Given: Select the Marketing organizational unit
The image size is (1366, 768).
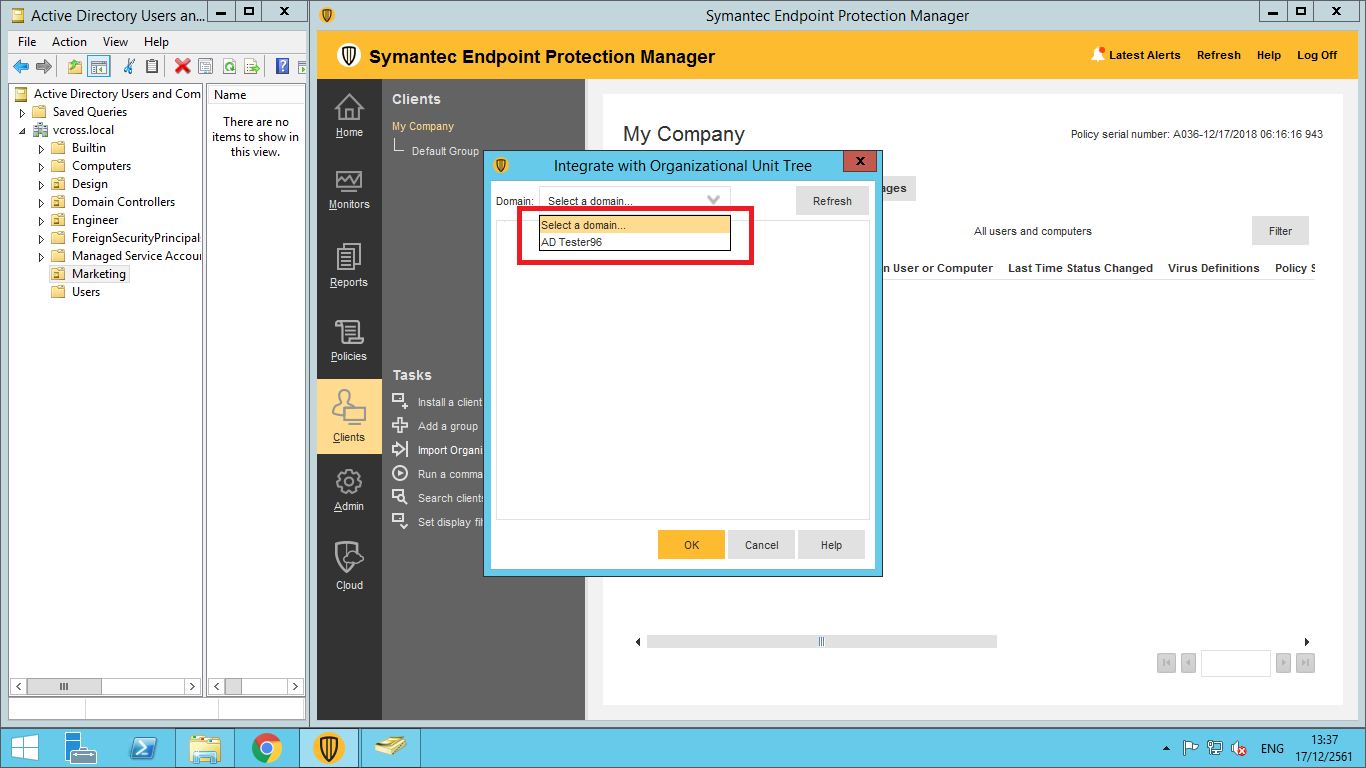Looking at the screenshot, I should [x=98, y=274].
